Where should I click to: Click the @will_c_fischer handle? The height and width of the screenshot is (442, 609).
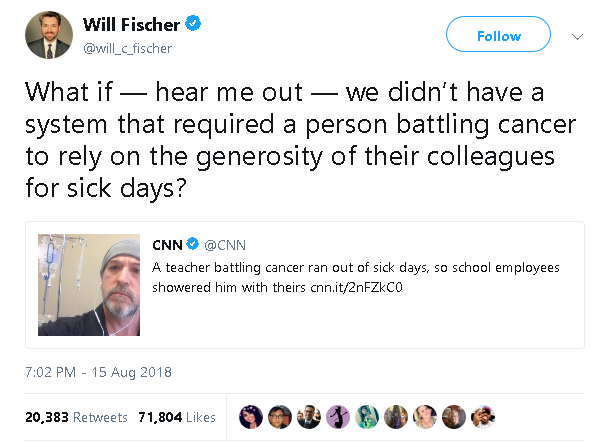pyautogui.click(x=125, y=45)
